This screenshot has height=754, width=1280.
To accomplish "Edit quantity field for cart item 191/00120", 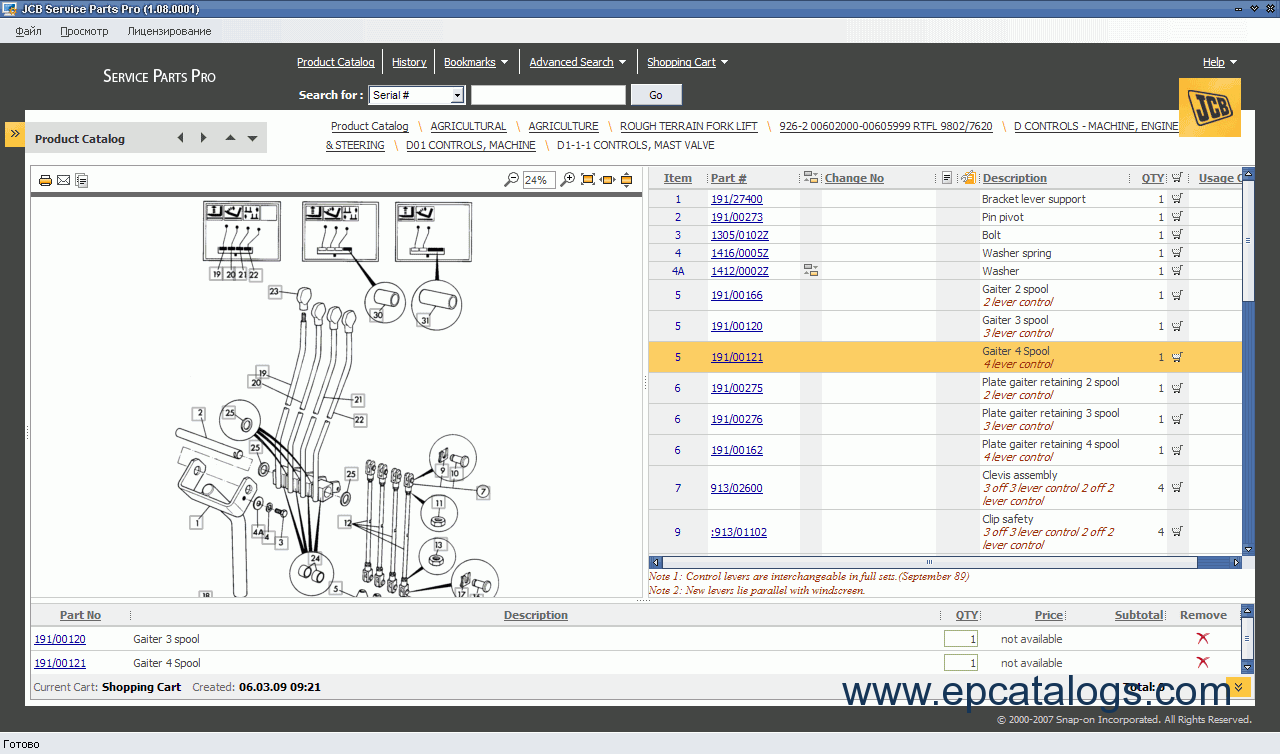I will click(x=961, y=639).
